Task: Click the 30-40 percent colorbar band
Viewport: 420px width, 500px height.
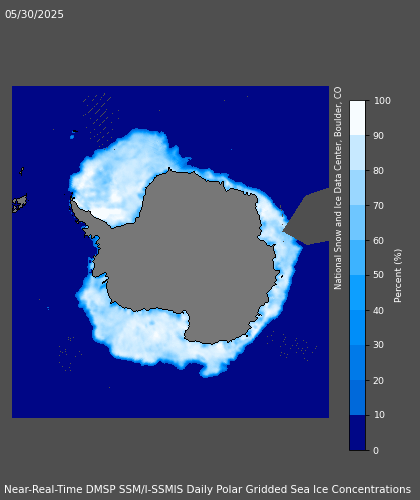Action: [x=357, y=328]
